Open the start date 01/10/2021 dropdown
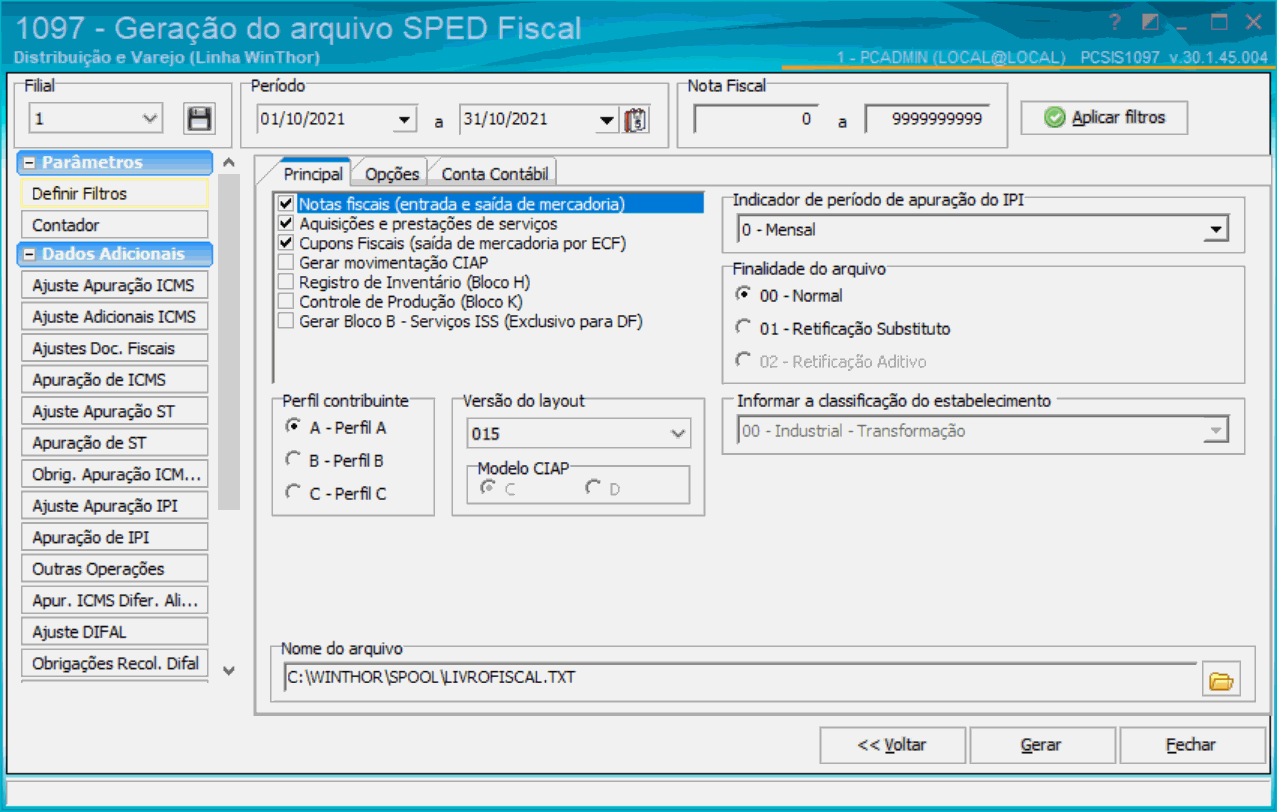 point(404,120)
